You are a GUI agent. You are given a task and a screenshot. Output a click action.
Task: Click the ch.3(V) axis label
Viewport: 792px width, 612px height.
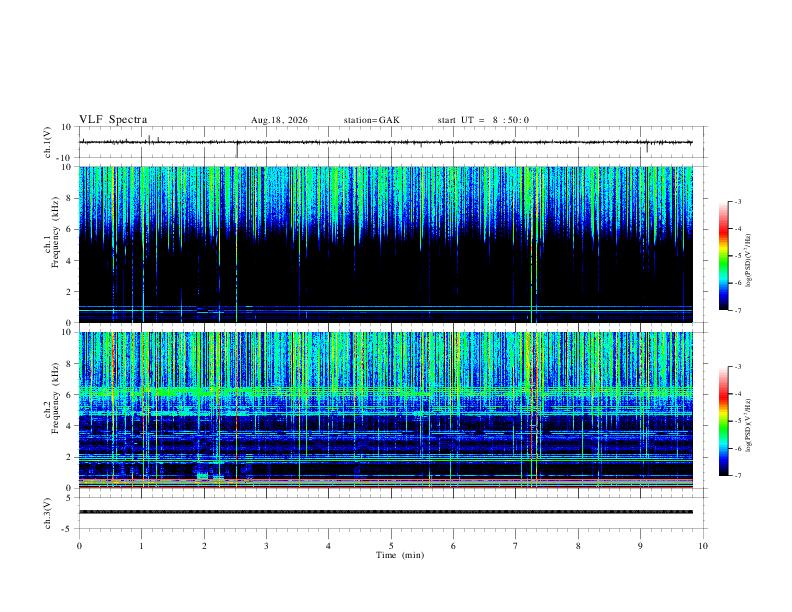point(48,514)
